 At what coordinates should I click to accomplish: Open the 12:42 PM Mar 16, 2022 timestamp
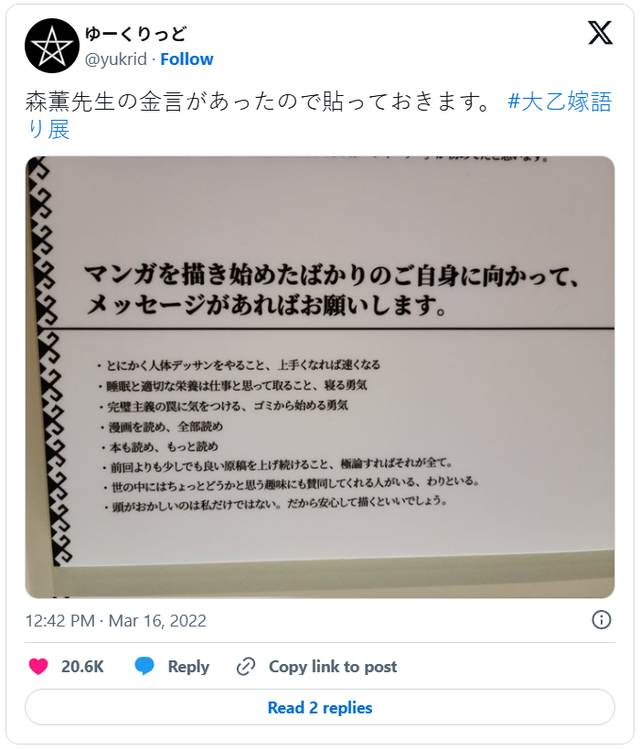pos(116,621)
